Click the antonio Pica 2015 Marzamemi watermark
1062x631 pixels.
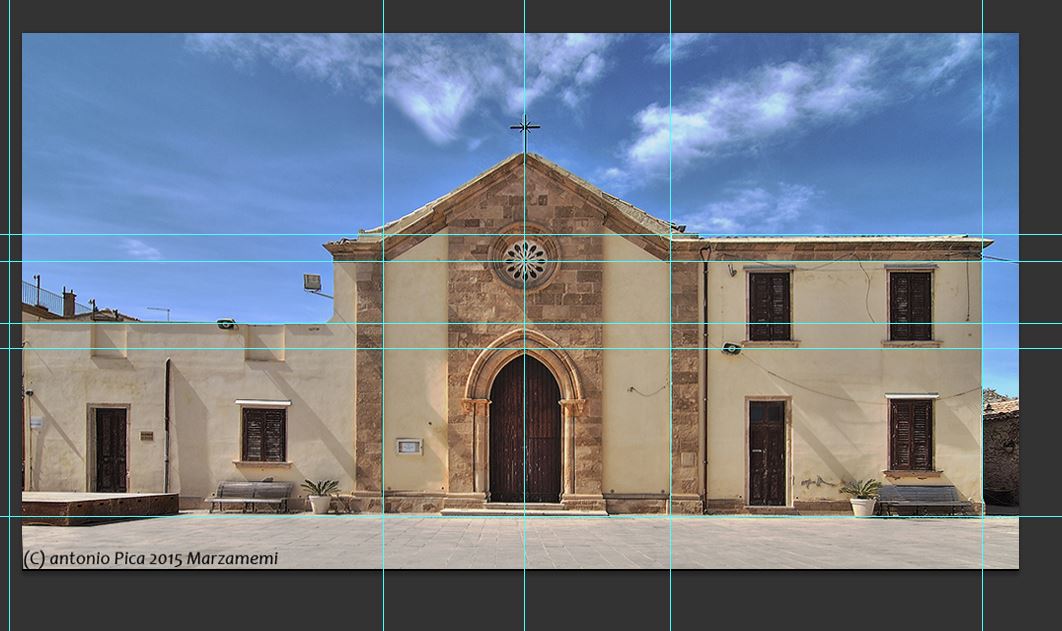tap(151, 559)
